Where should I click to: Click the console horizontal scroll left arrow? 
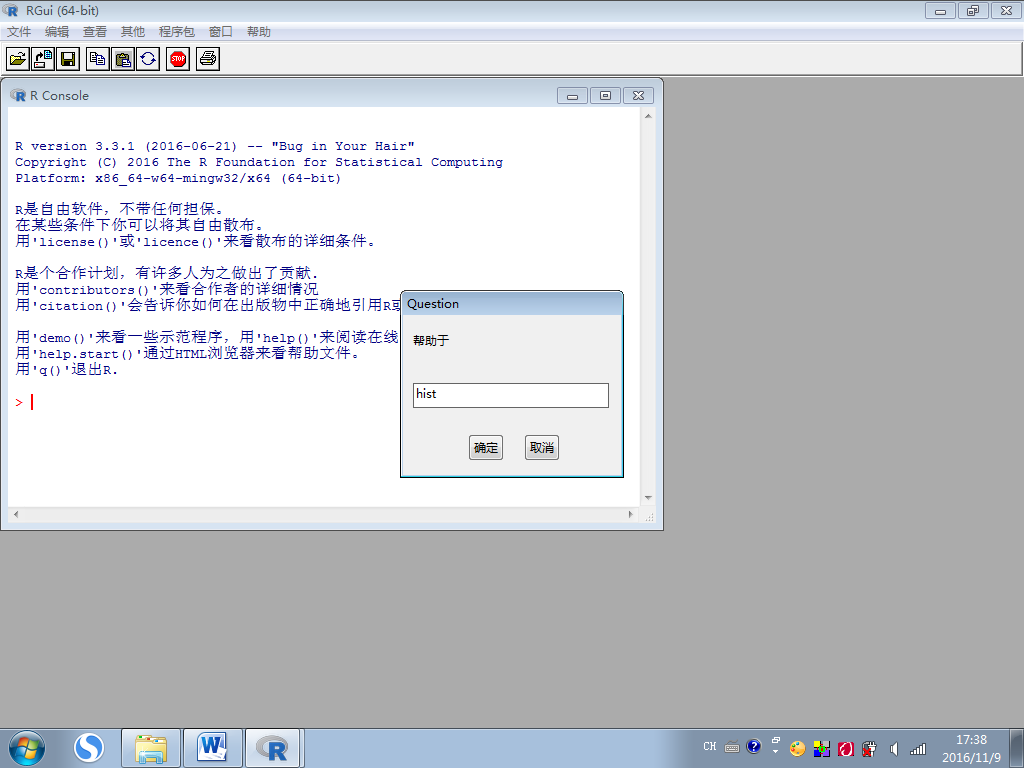[16, 515]
